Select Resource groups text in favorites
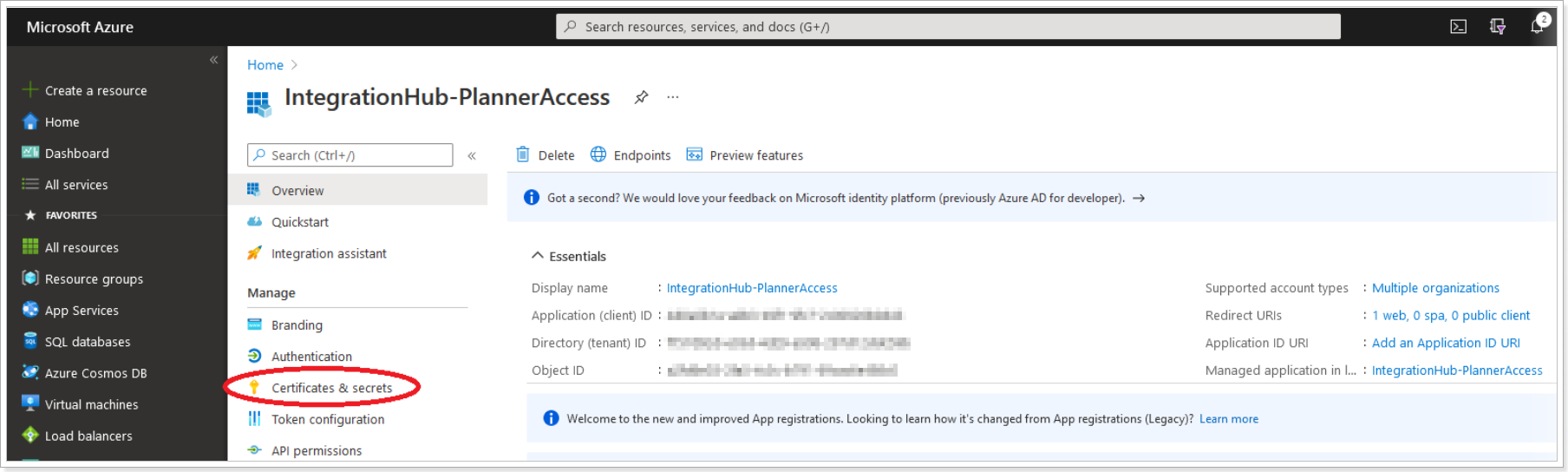This screenshot has width=1568, height=472. [x=94, y=279]
